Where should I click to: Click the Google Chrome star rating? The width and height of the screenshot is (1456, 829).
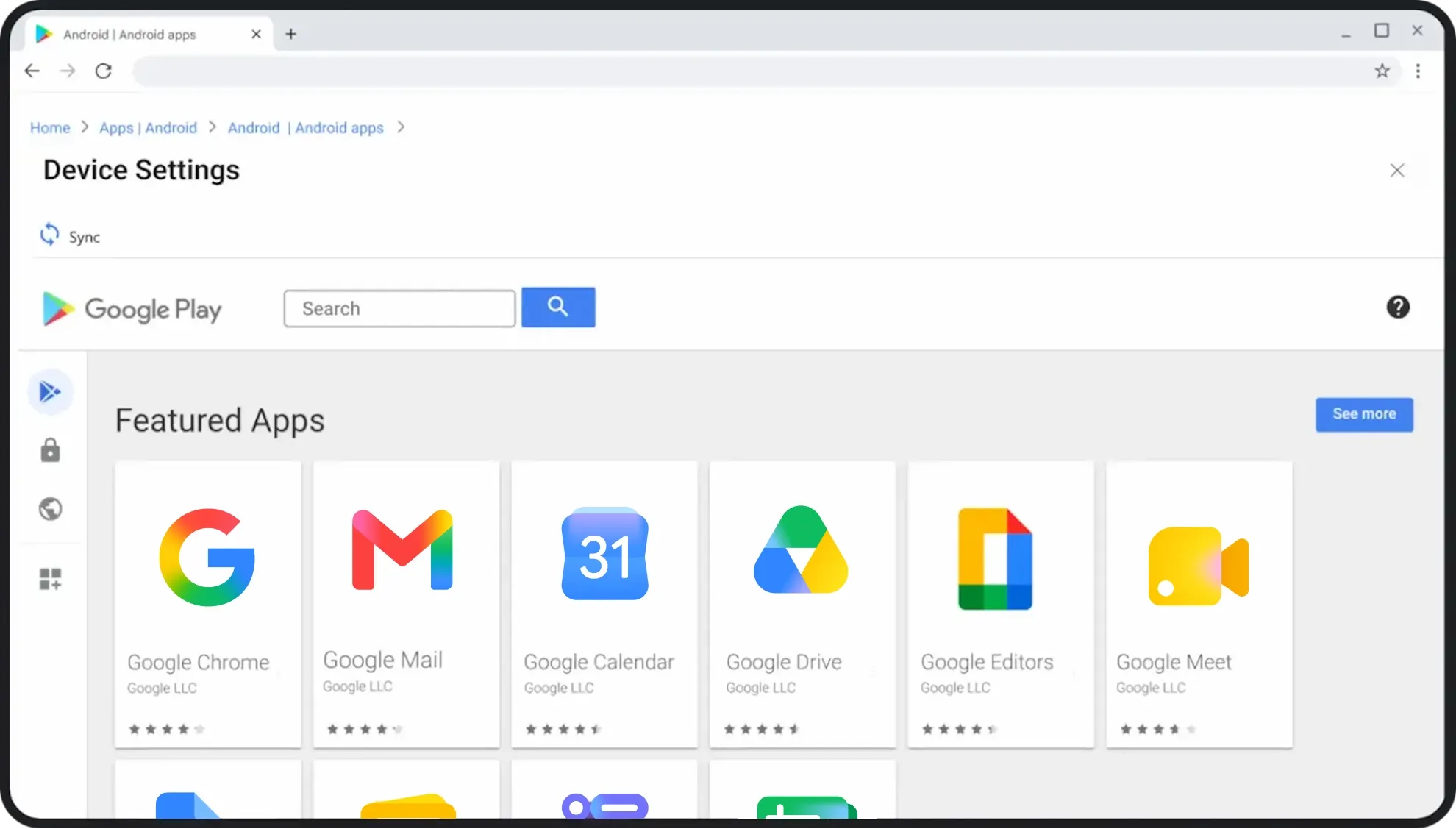pos(167,729)
